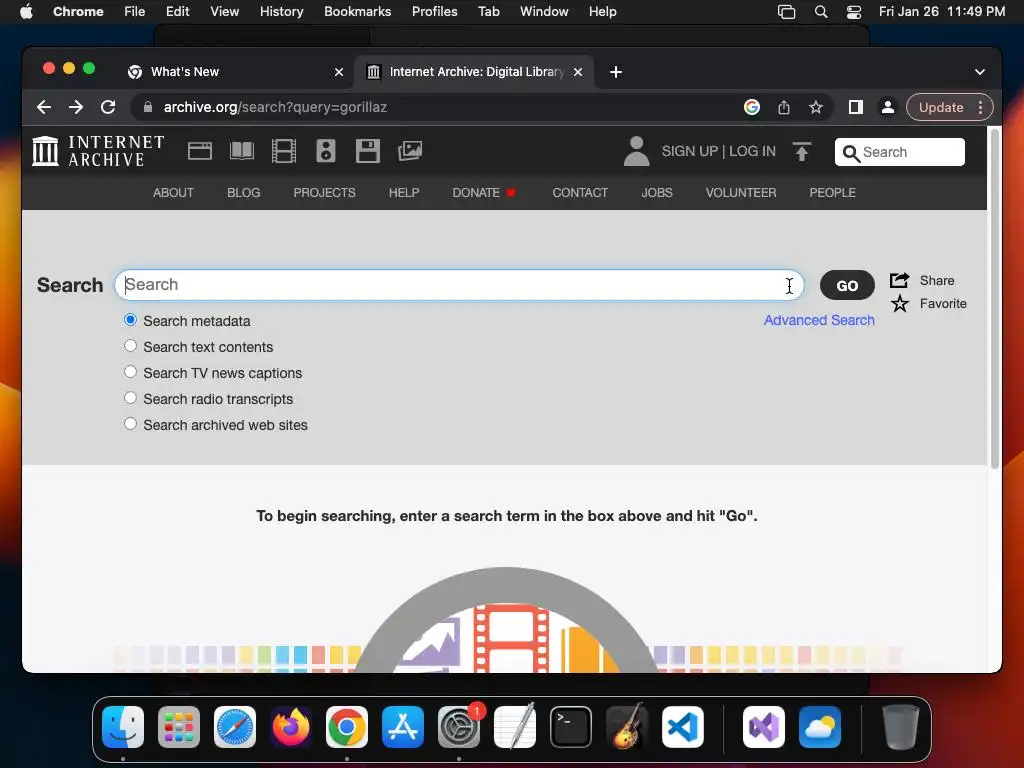The width and height of the screenshot is (1024, 768).
Task: Select Search text contents radio button
Action: [x=131, y=346]
